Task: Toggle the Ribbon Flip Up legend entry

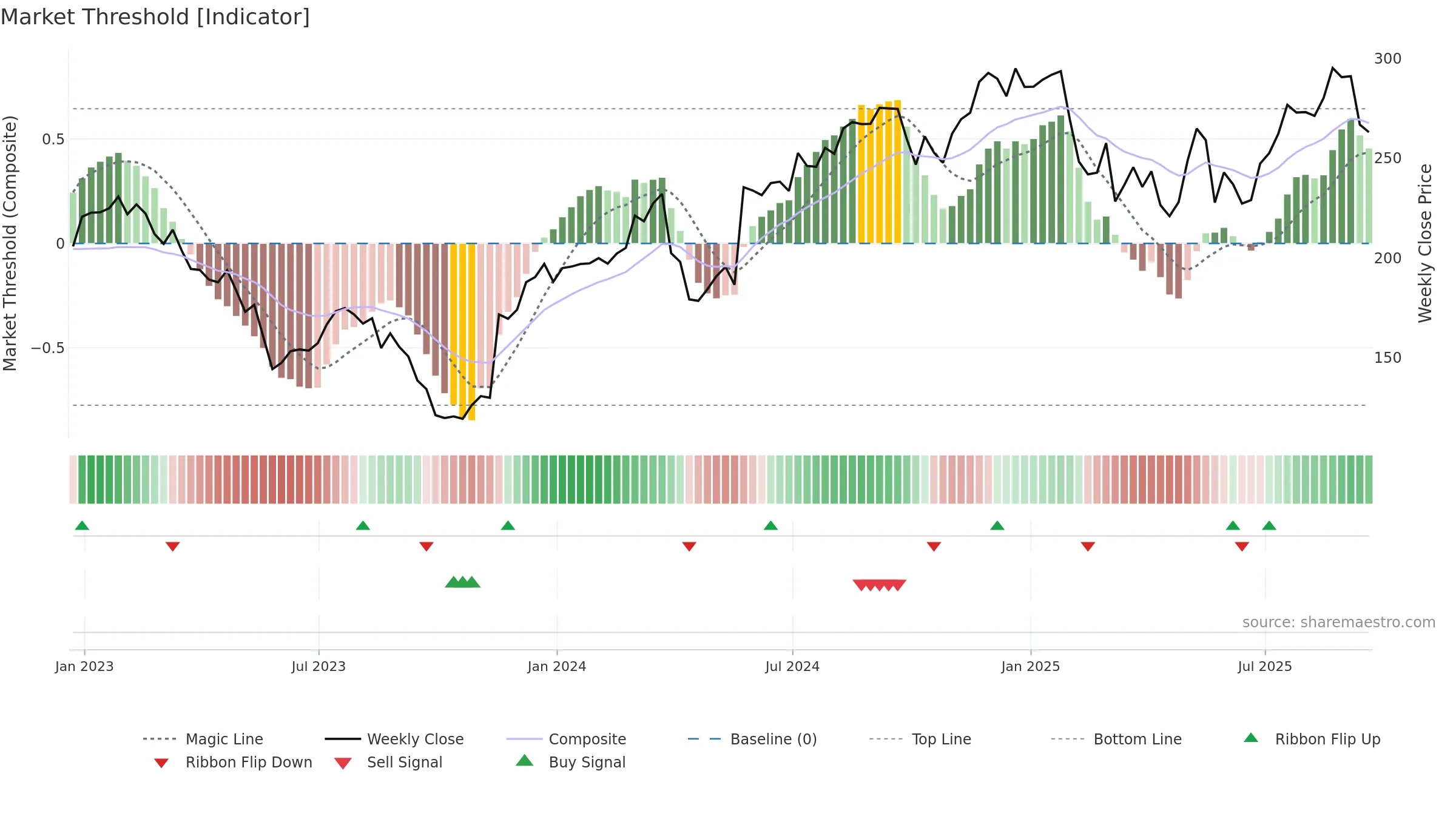Action: 1312,739
